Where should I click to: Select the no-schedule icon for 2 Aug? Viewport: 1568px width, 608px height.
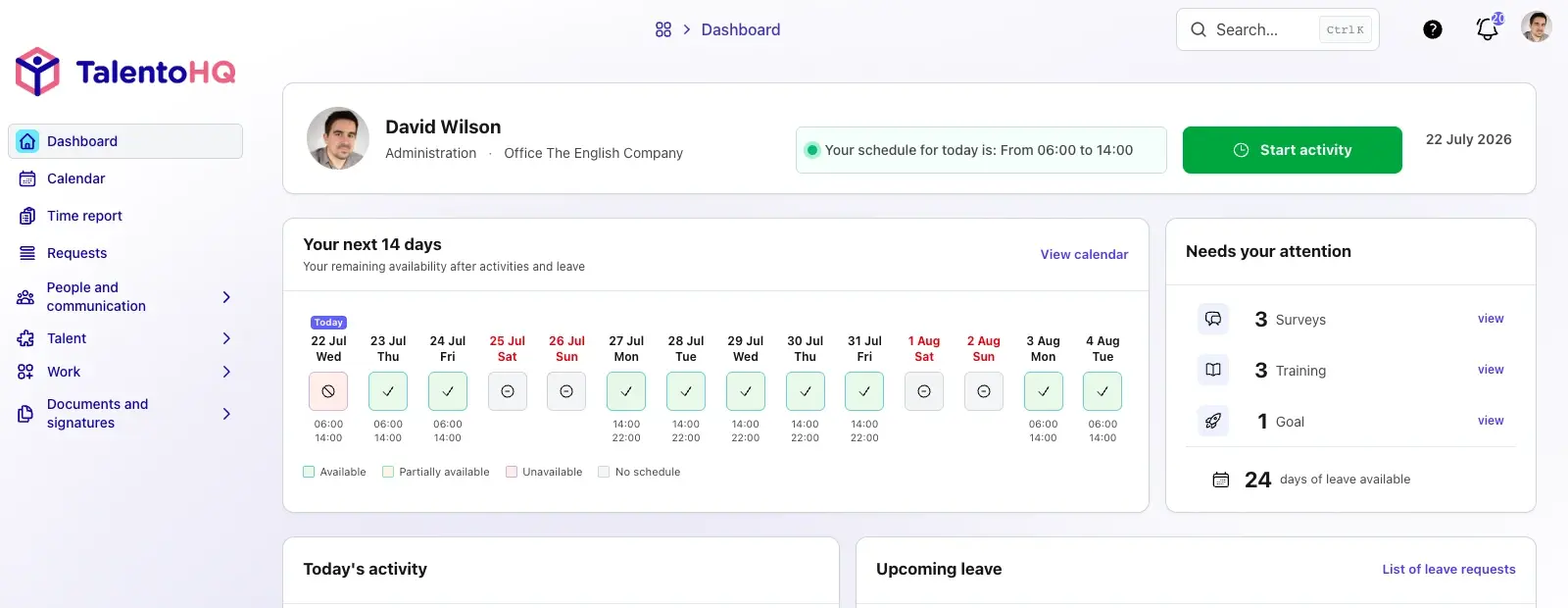984,391
